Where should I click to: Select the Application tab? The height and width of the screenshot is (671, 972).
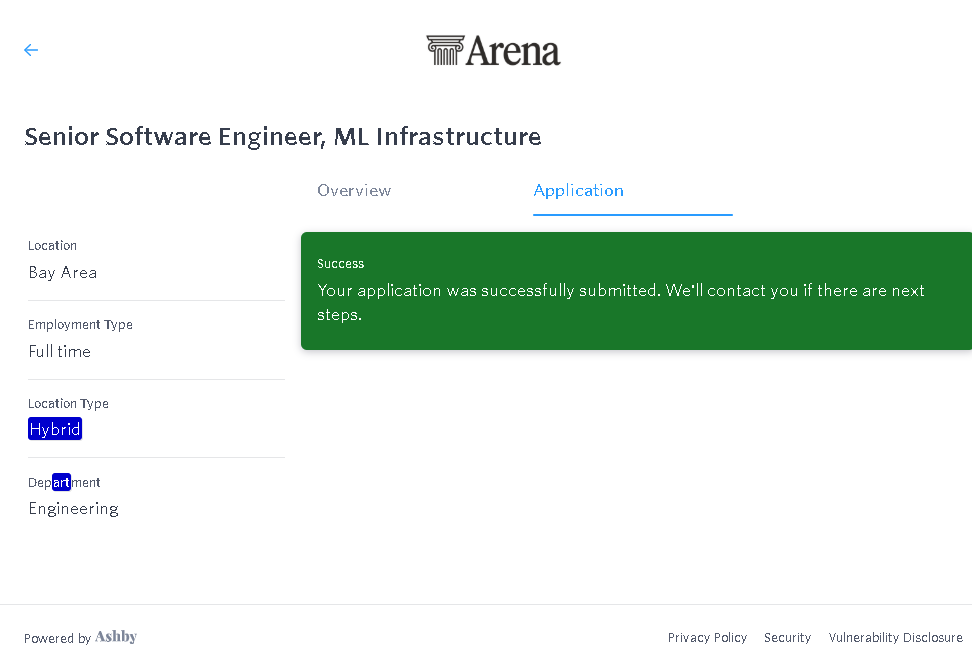[x=579, y=190]
